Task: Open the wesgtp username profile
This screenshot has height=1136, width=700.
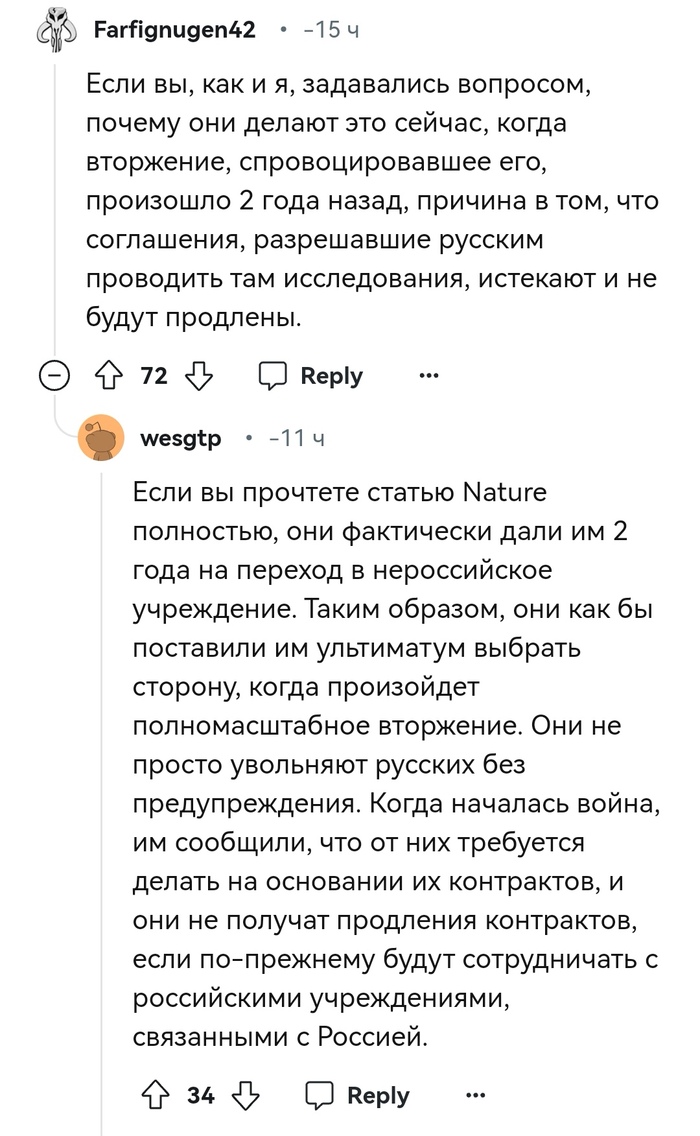Action: 181,438
